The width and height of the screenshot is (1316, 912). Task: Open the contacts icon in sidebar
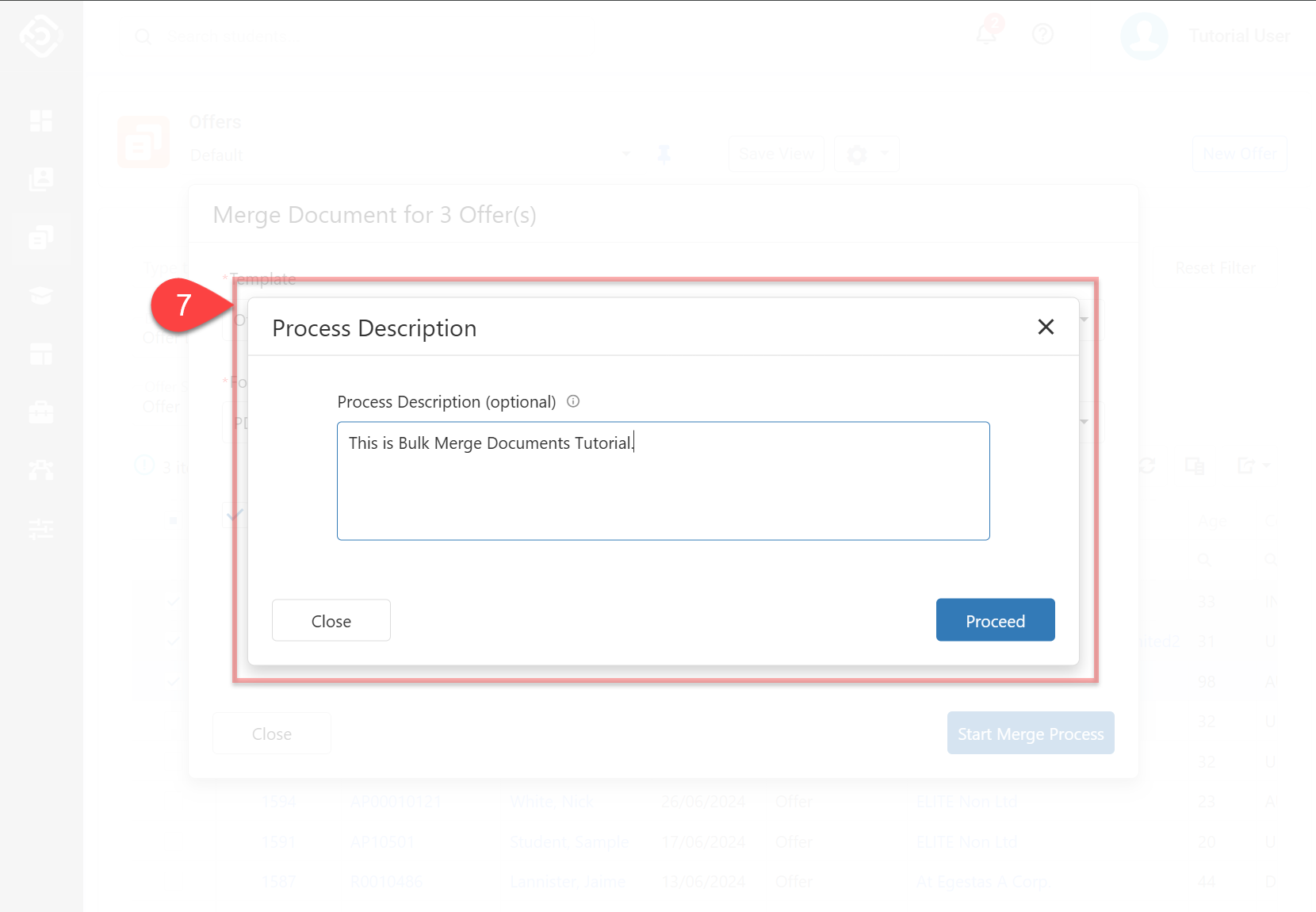41,179
